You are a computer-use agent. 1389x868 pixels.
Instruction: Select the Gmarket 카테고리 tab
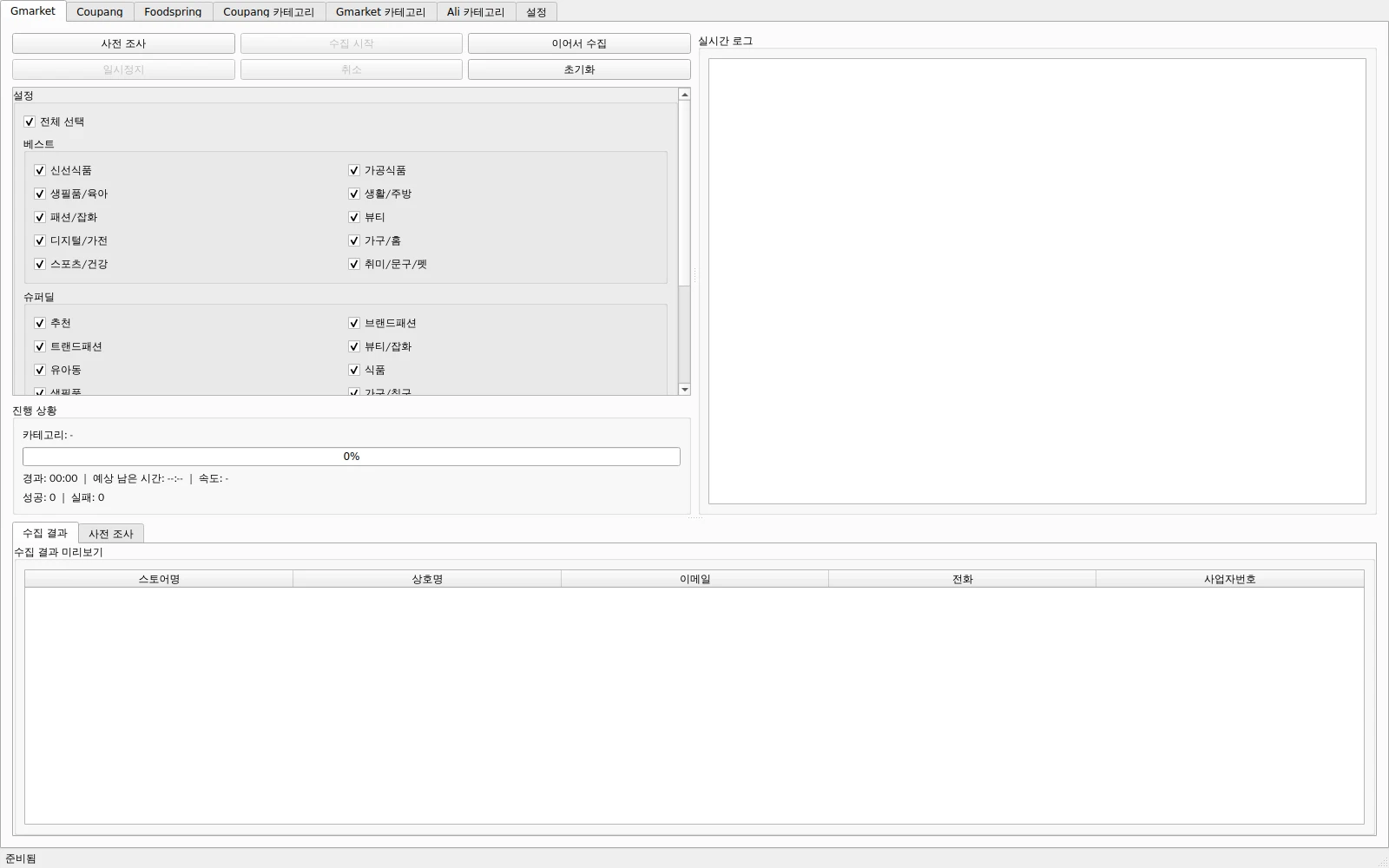(x=381, y=12)
